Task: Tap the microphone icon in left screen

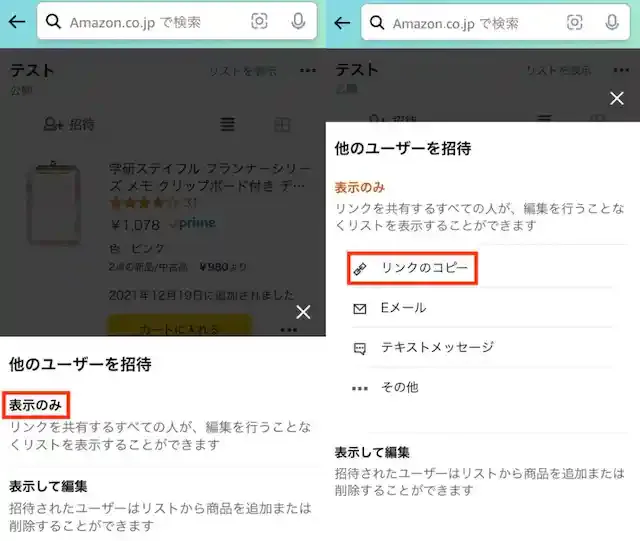Action: (x=298, y=21)
